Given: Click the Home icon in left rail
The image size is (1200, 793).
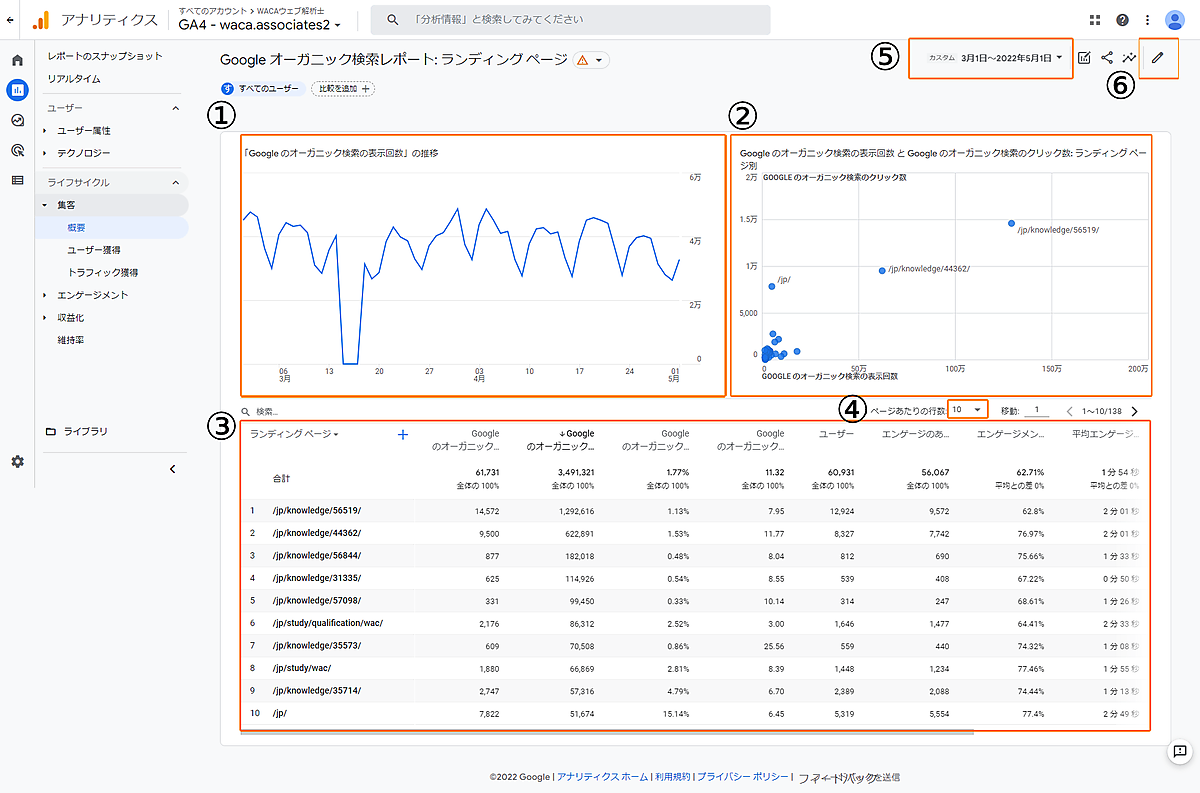Looking at the screenshot, I should pos(17,60).
